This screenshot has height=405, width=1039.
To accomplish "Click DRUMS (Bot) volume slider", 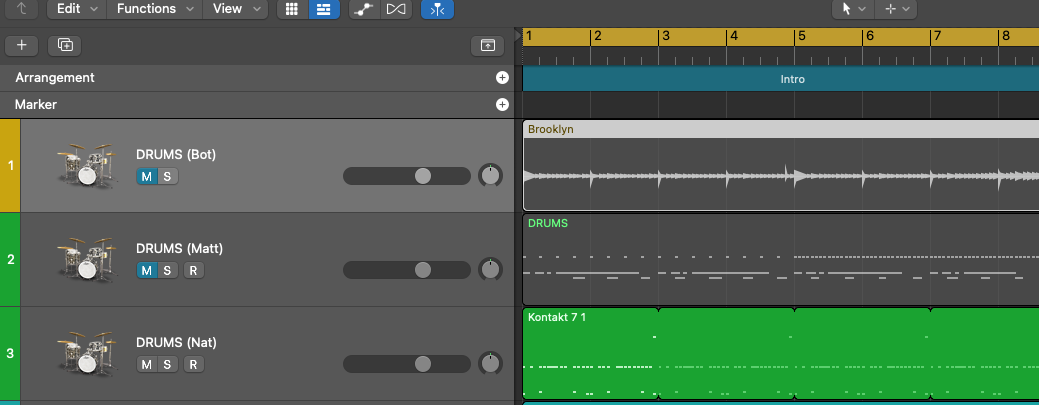I will (x=407, y=176).
